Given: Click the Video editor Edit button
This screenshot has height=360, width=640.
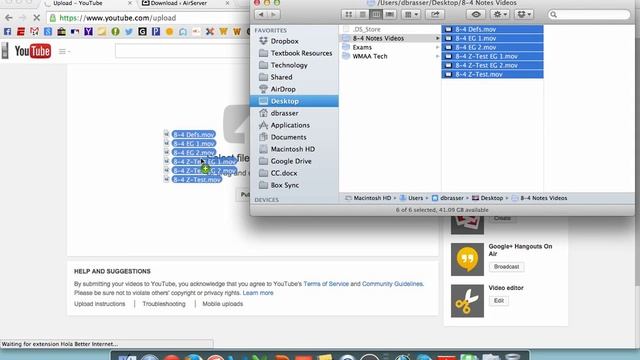Looking at the screenshot, I should tap(499, 301).
